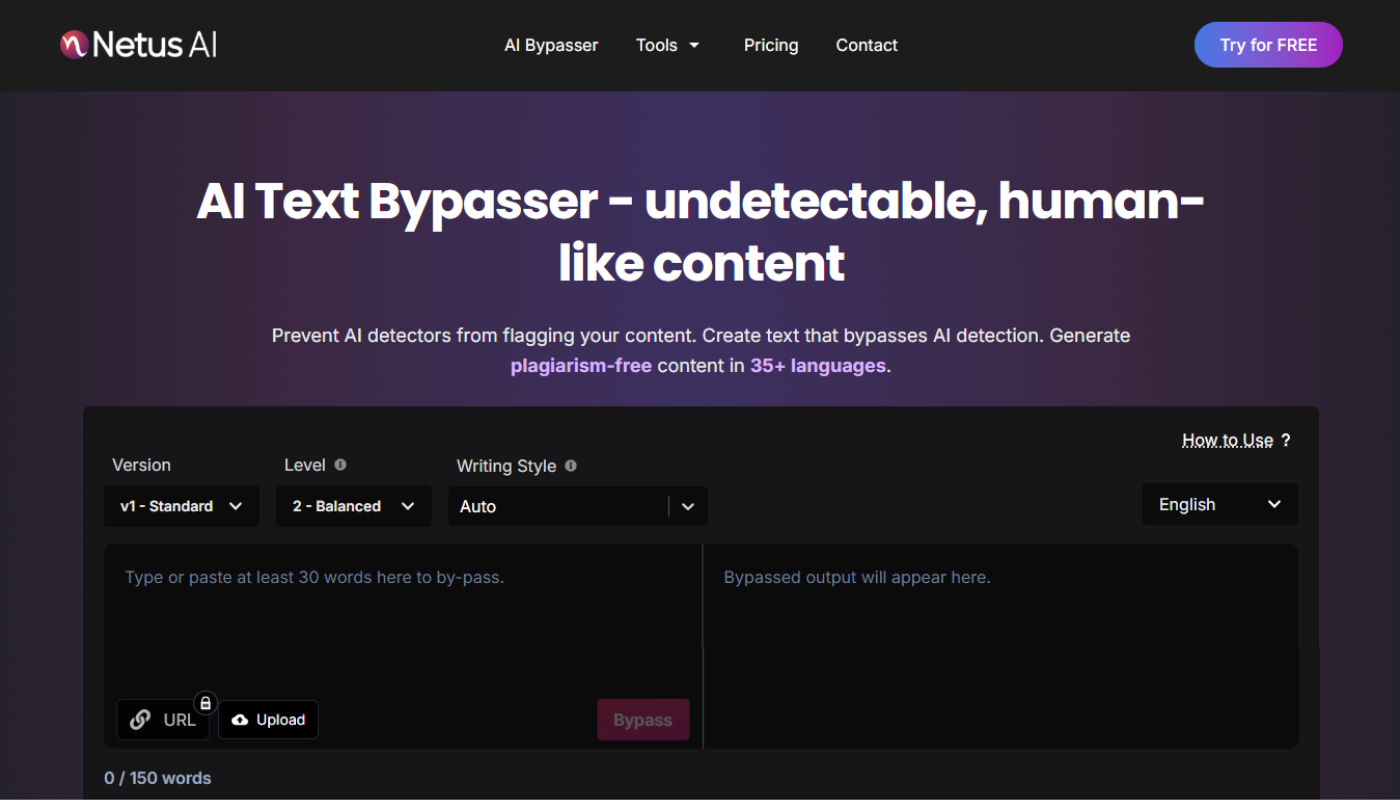Viewport: 1400px width, 800px height.
Task: Open the Pricing page
Action: (771, 45)
